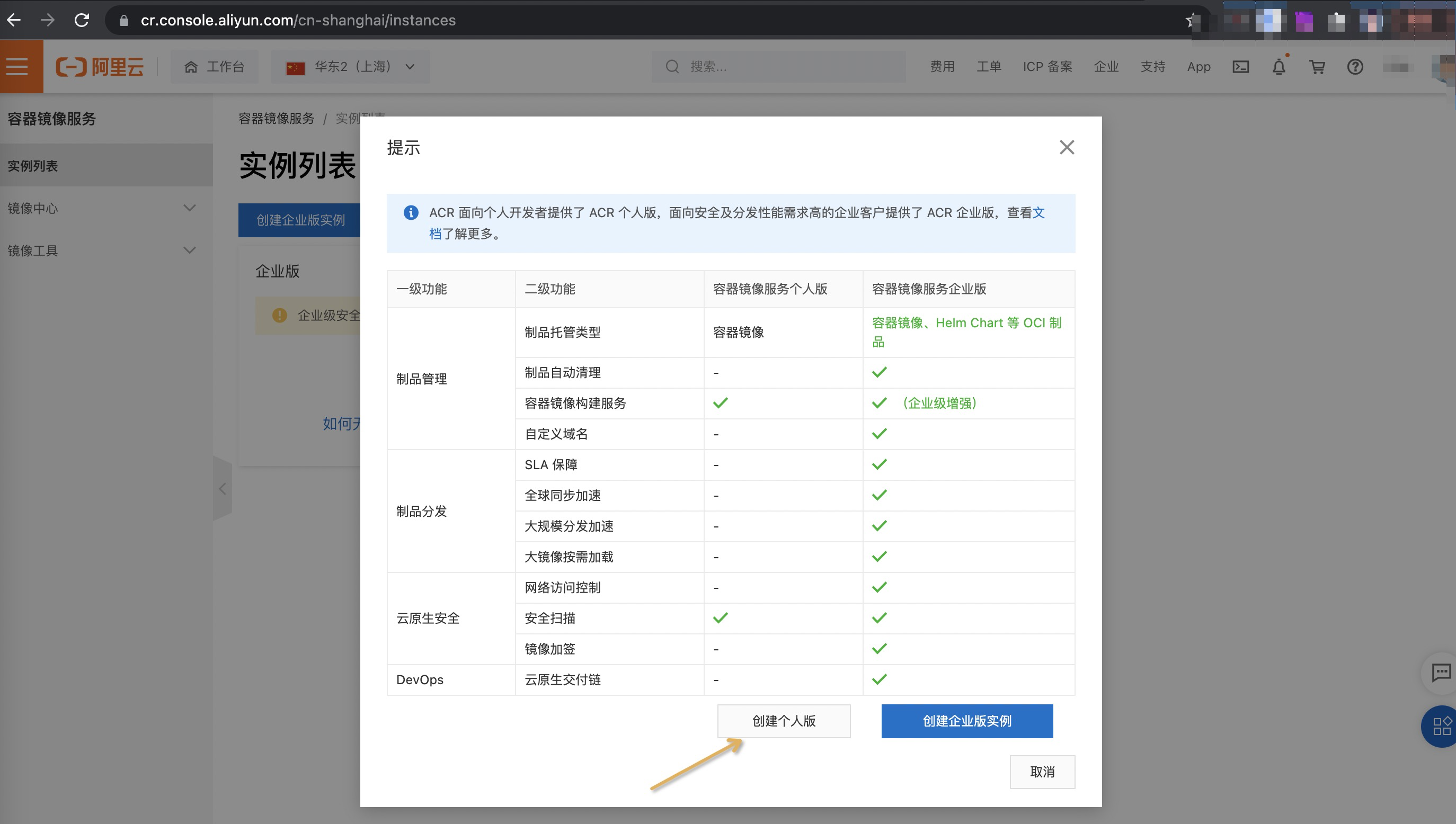This screenshot has height=824, width=1456.
Task: Click 工作台 in the top bar
Action: point(215,66)
